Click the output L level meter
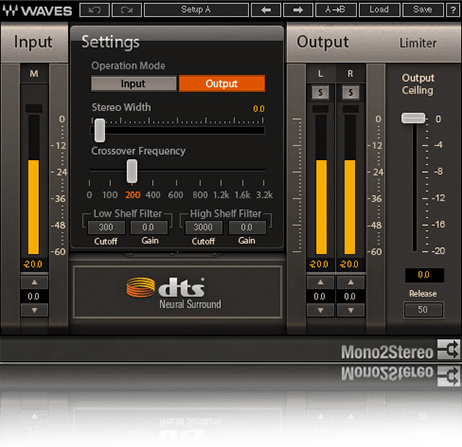The width and height of the screenshot is (462, 447). click(x=321, y=185)
